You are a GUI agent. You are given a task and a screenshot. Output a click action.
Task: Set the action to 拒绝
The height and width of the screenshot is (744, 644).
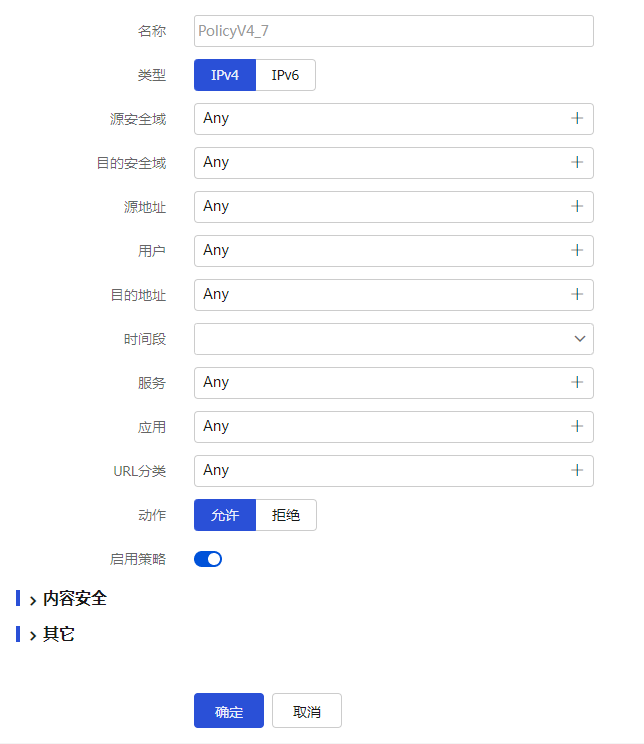click(286, 515)
